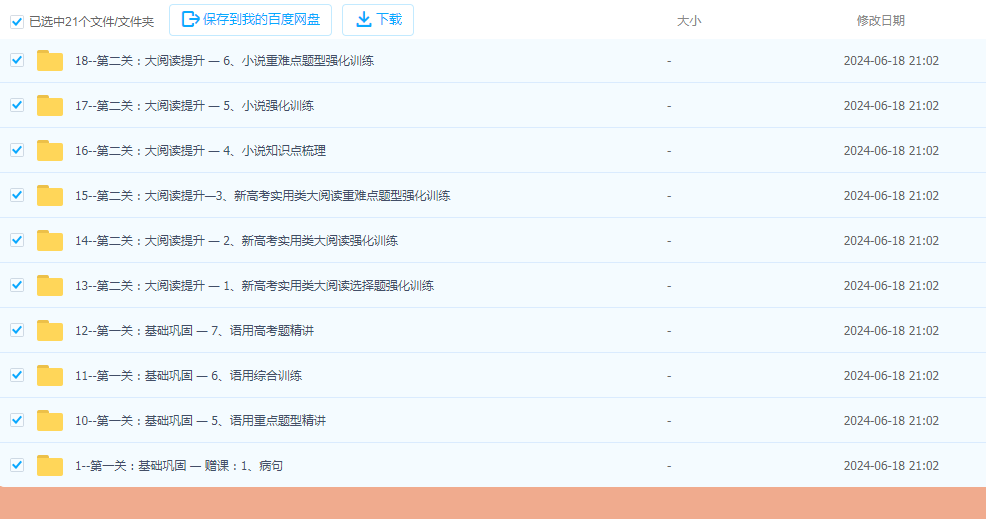Click the folder icon for item 17 小说强化训练
The width and height of the screenshot is (986, 519).
point(50,106)
